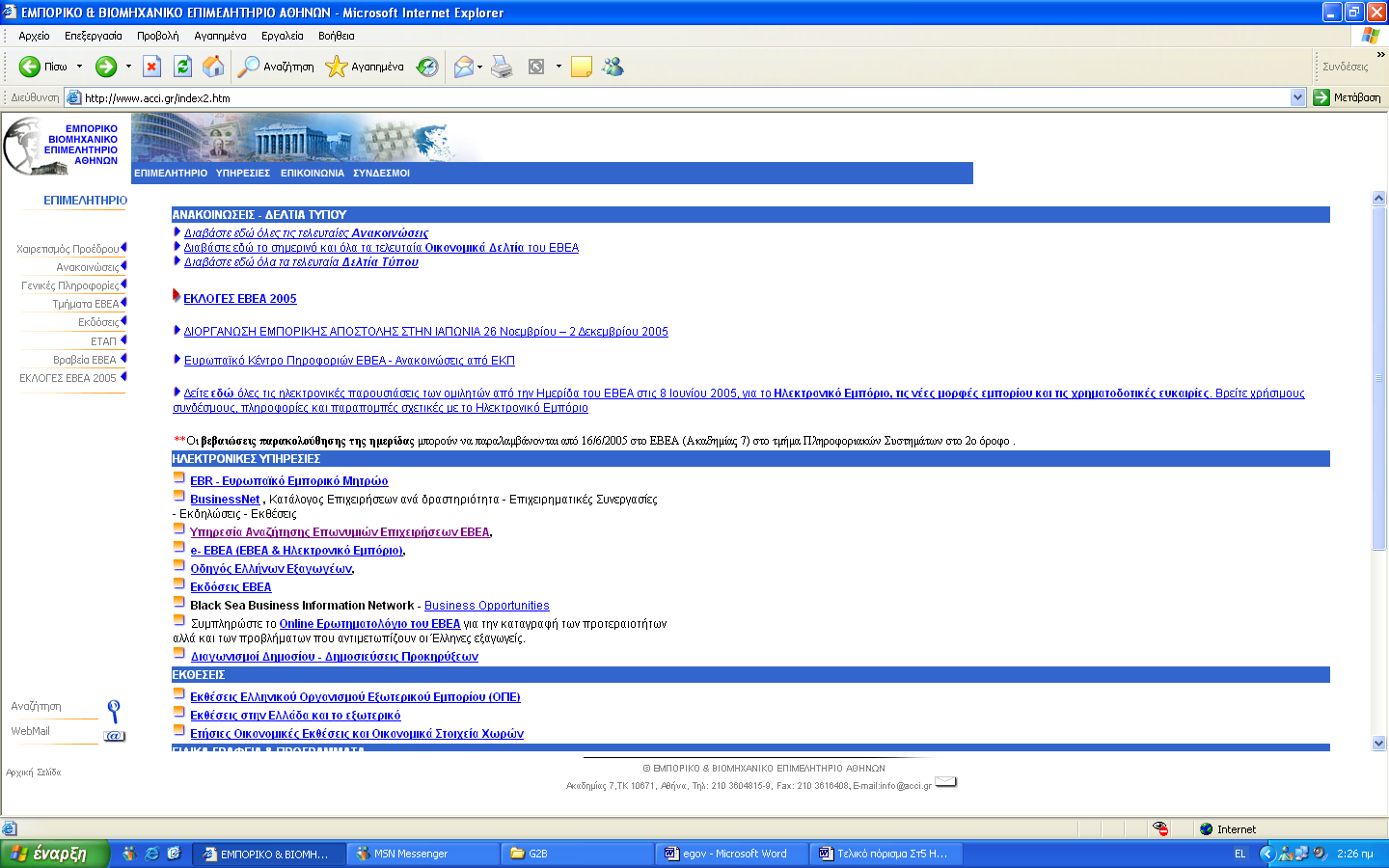This screenshot has width=1389, height=868.
Task: Open the Mail button dropdown arrow
Action: click(x=479, y=67)
